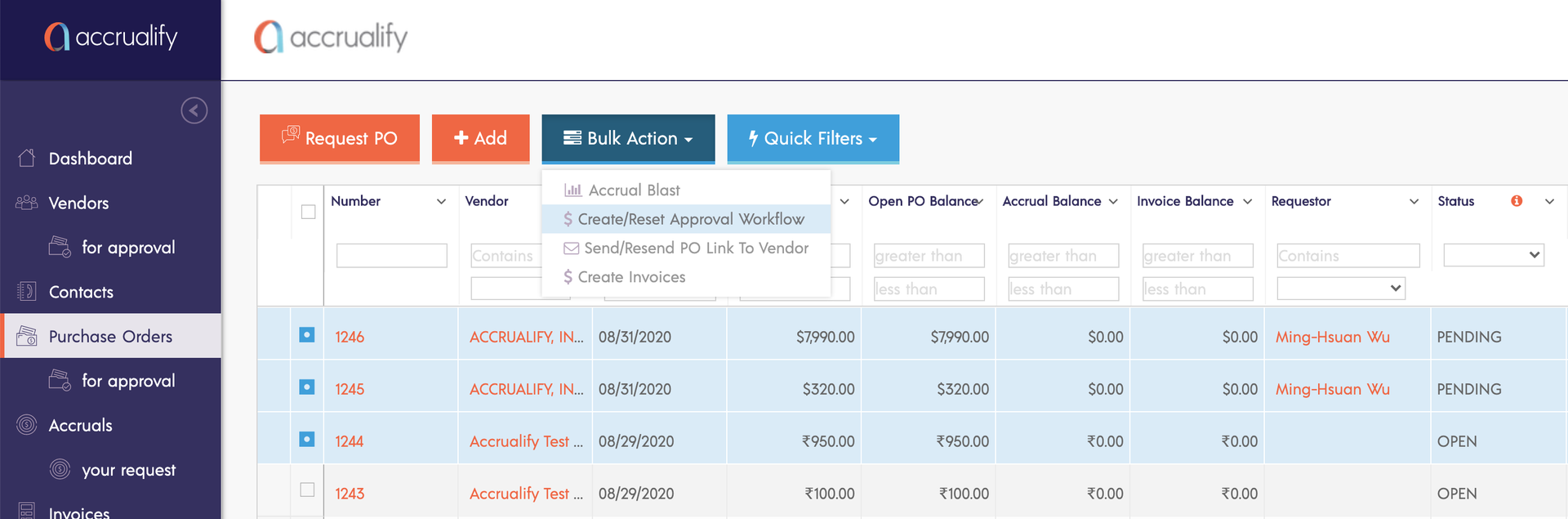Click the 'your request' sidebar icon
The image size is (1568, 519).
pyautogui.click(x=60, y=469)
